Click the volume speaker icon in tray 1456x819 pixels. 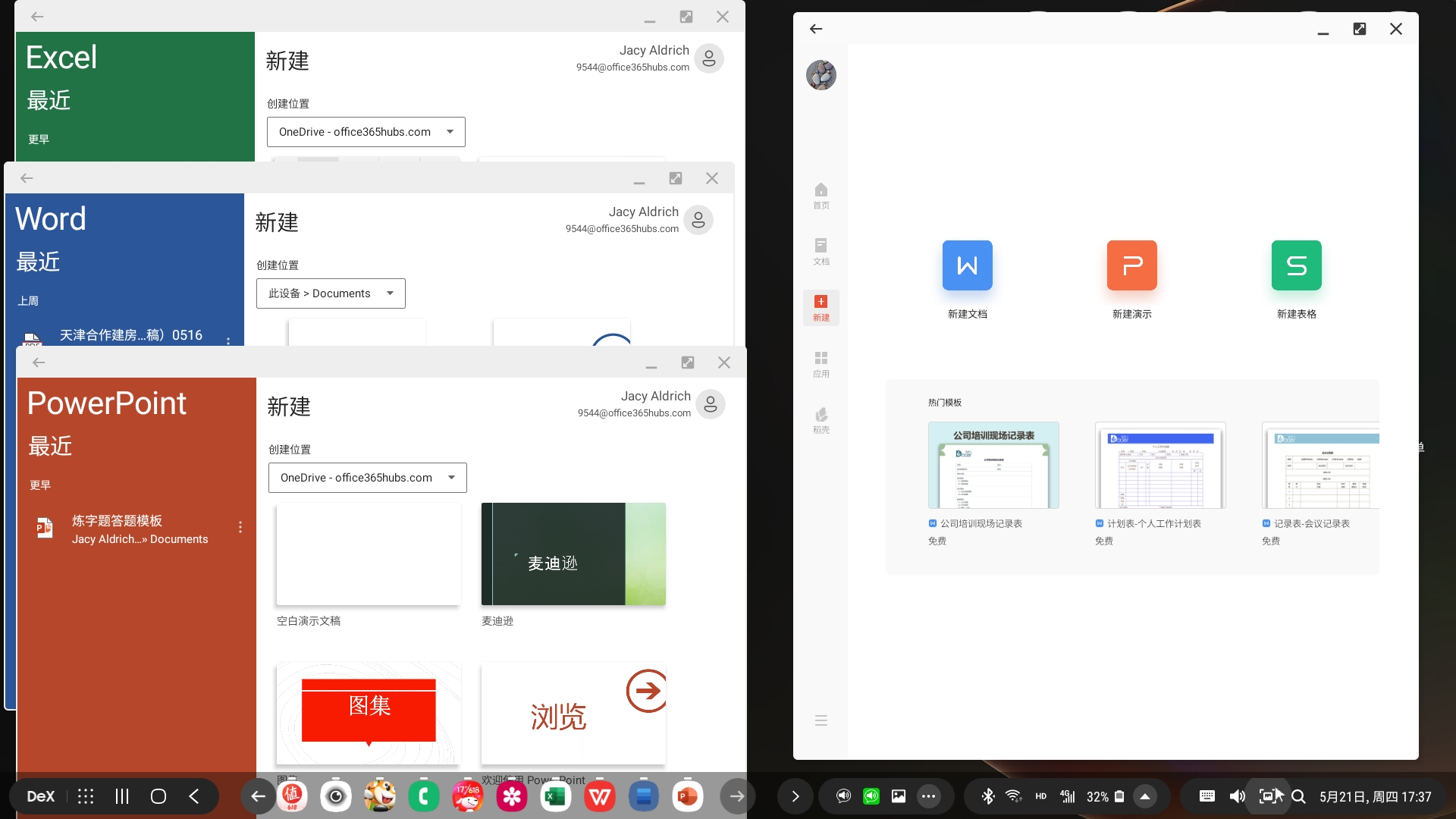(x=1237, y=796)
